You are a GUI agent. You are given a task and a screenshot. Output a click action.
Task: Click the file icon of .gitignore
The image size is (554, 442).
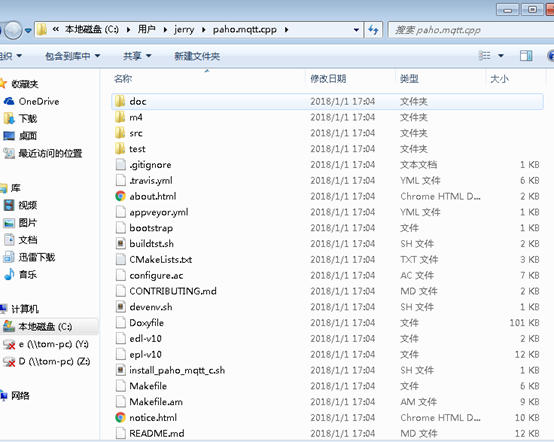[x=120, y=164]
